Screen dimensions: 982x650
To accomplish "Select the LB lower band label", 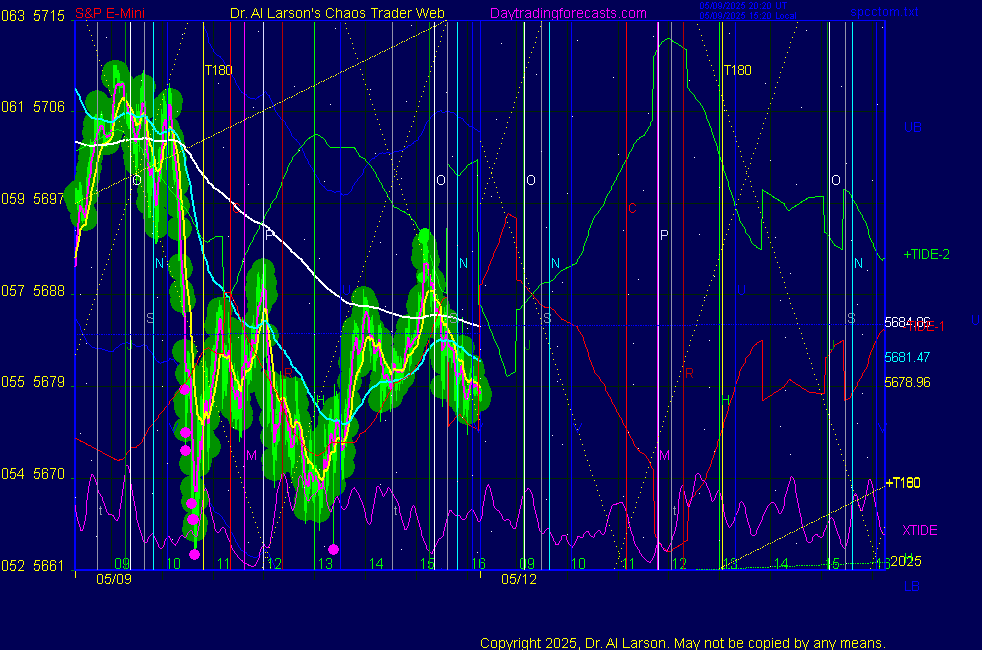I will pyautogui.click(x=912, y=587).
